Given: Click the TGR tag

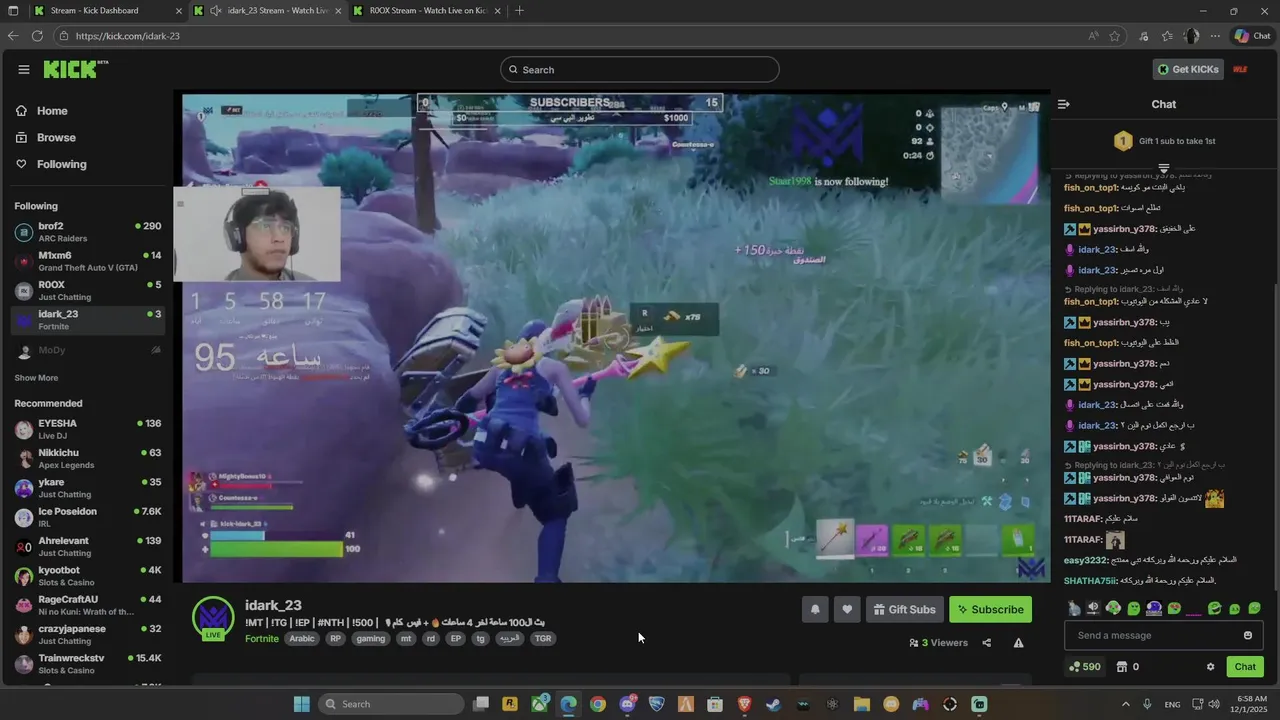Looking at the screenshot, I should click(543, 639).
